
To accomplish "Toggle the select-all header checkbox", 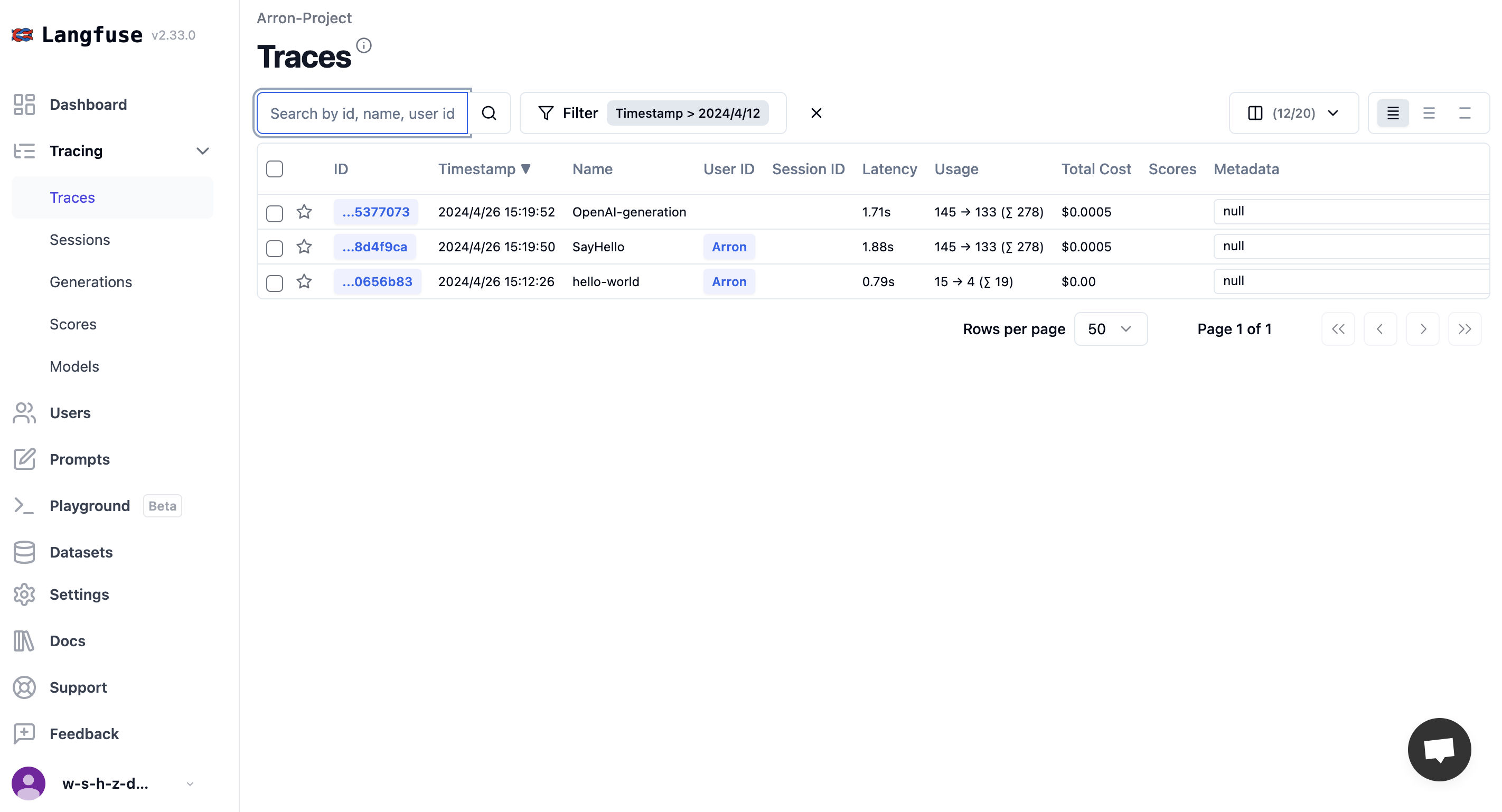I will point(275,169).
